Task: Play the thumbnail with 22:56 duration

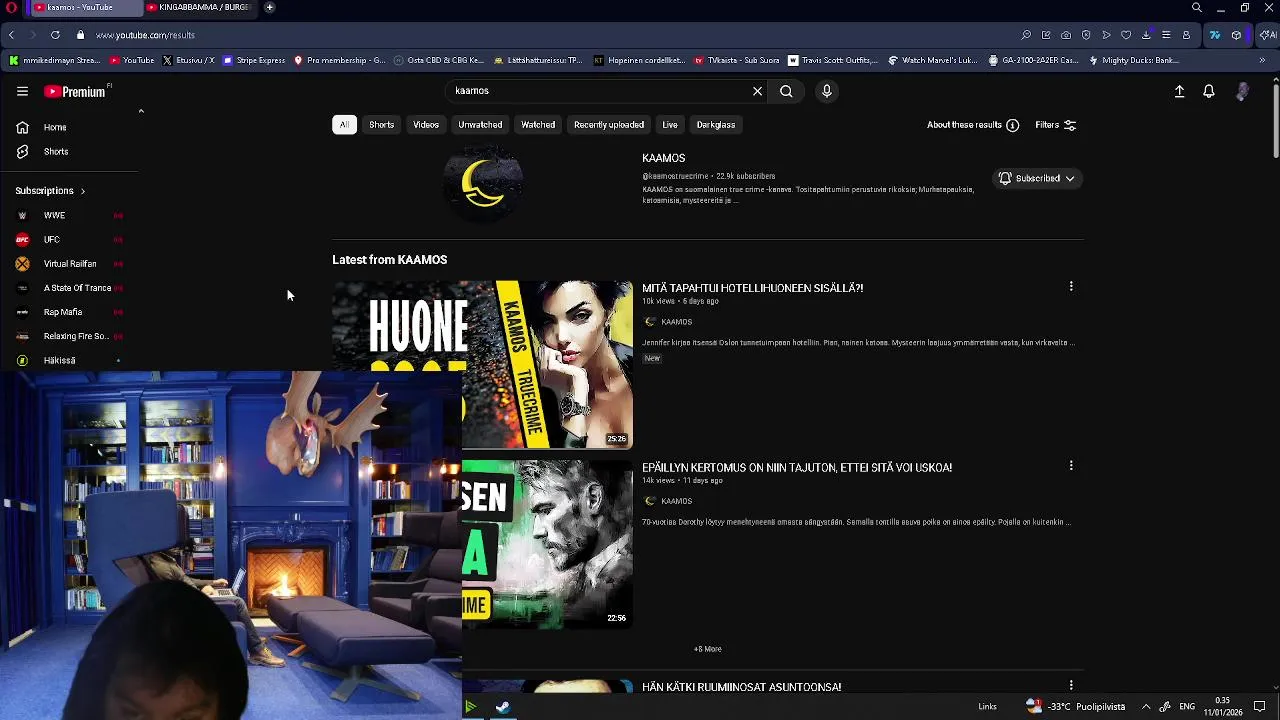Action: pyautogui.click(x=547, y=544)
